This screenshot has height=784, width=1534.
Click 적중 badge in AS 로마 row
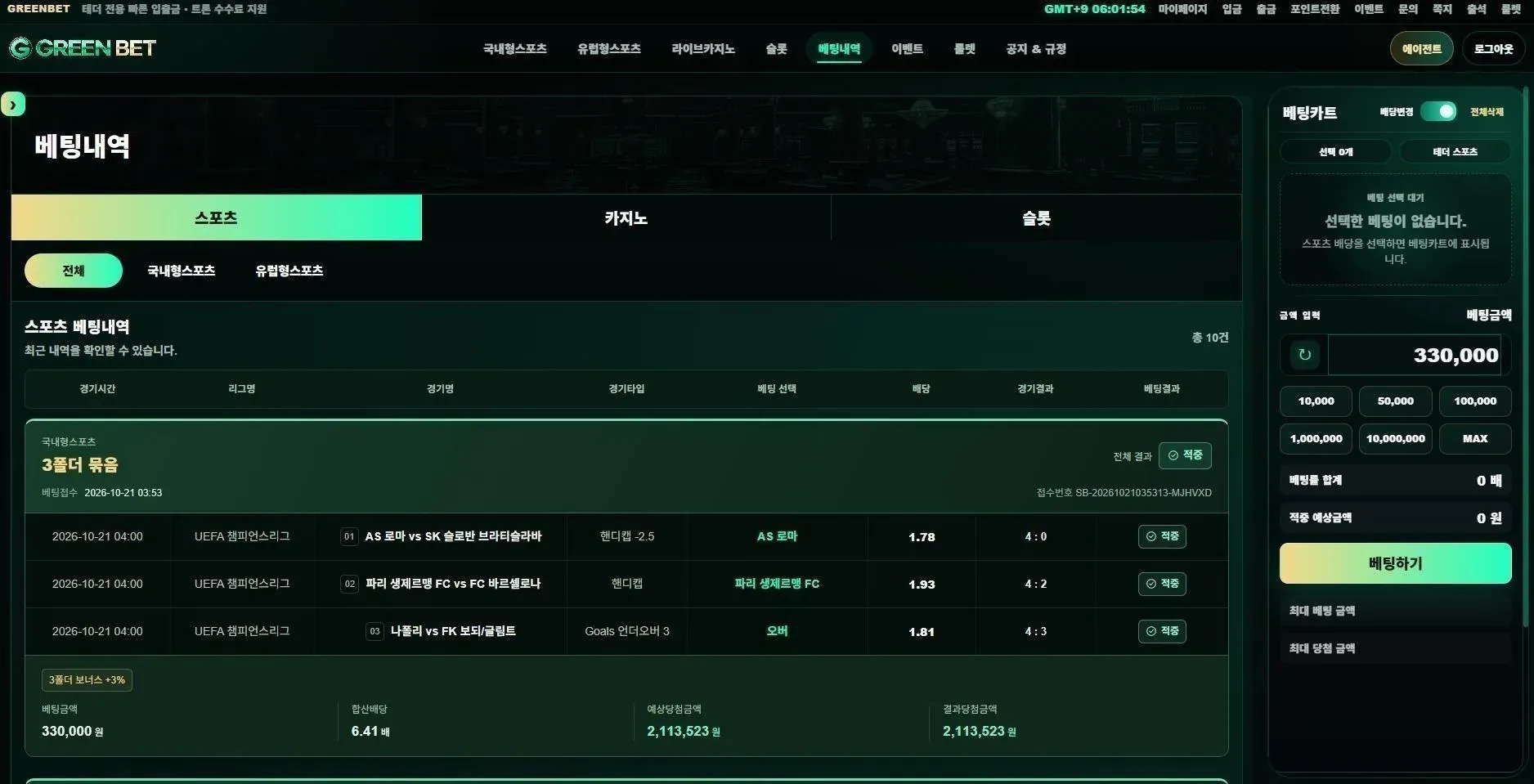[1162, 536]
